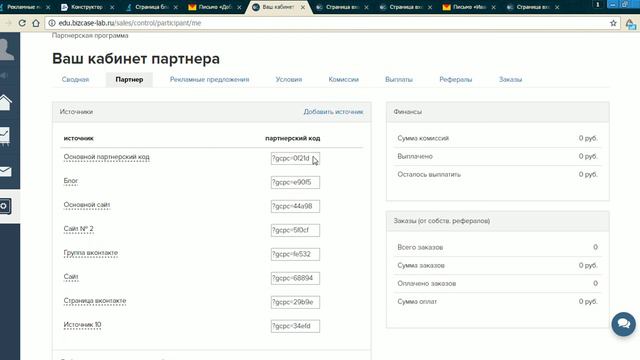Select the ?gcpc=44a98 code field
The height and width of the screenshot is (360, 640).
(295, 207)
